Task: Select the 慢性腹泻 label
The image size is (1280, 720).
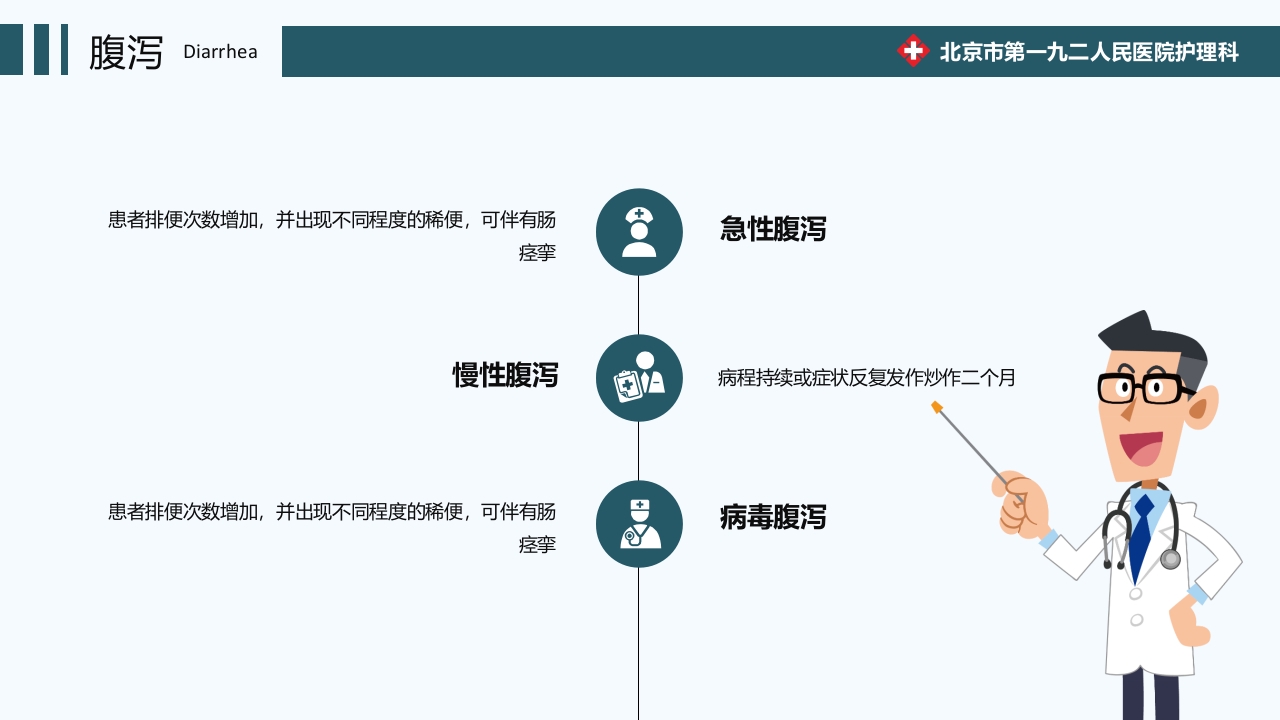Action: (x=506, y=377)
